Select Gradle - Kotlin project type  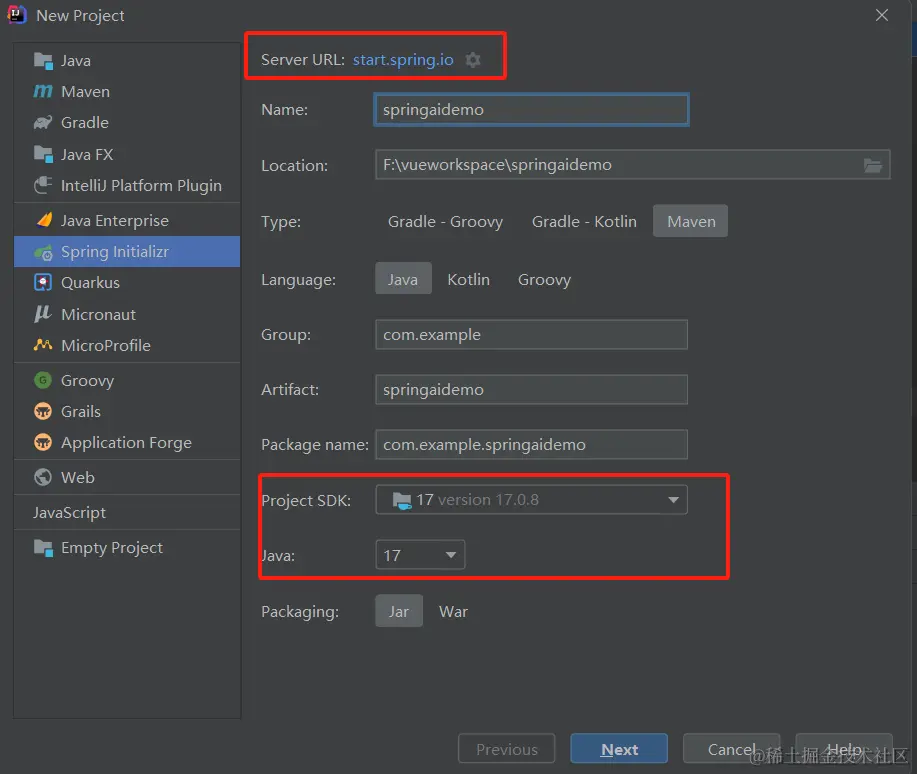584,222
